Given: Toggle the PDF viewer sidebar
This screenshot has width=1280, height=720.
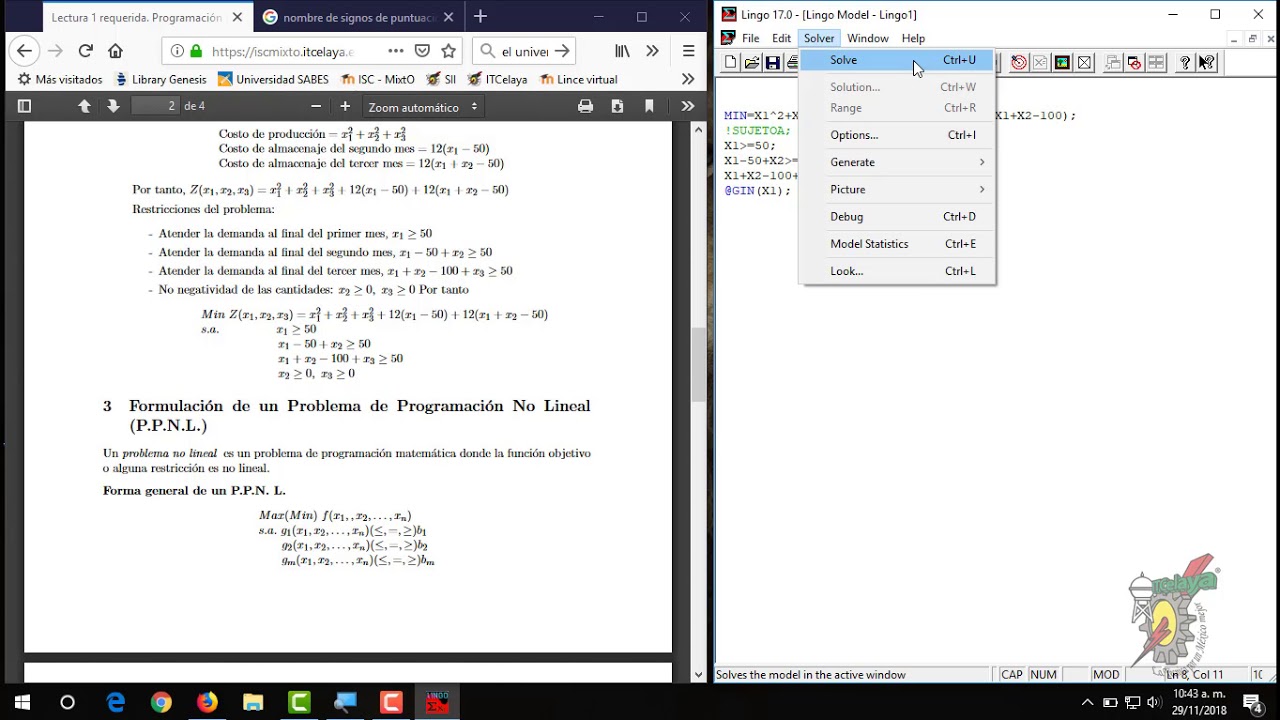Looking at the screenshot, I should click(25, 106).
